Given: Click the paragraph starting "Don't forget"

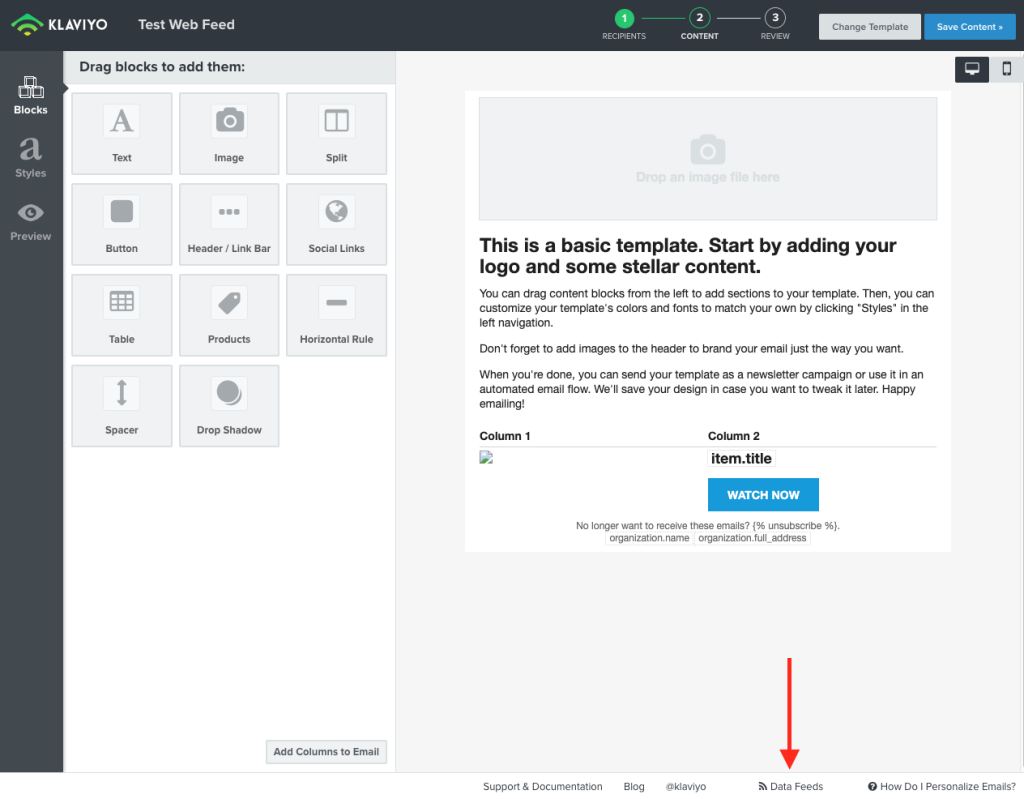Looking at the screenshot, I should point(692,349).
